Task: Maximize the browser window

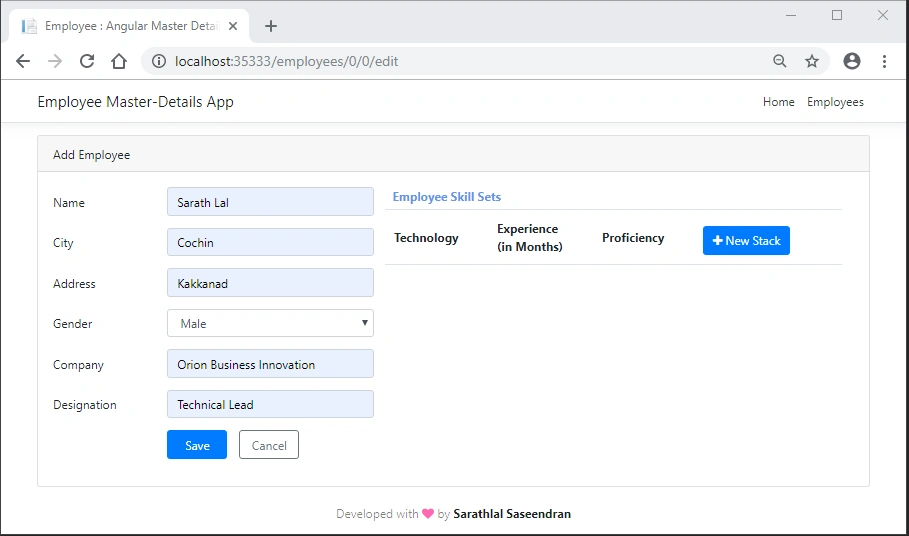Action: (x=837, y=15)
